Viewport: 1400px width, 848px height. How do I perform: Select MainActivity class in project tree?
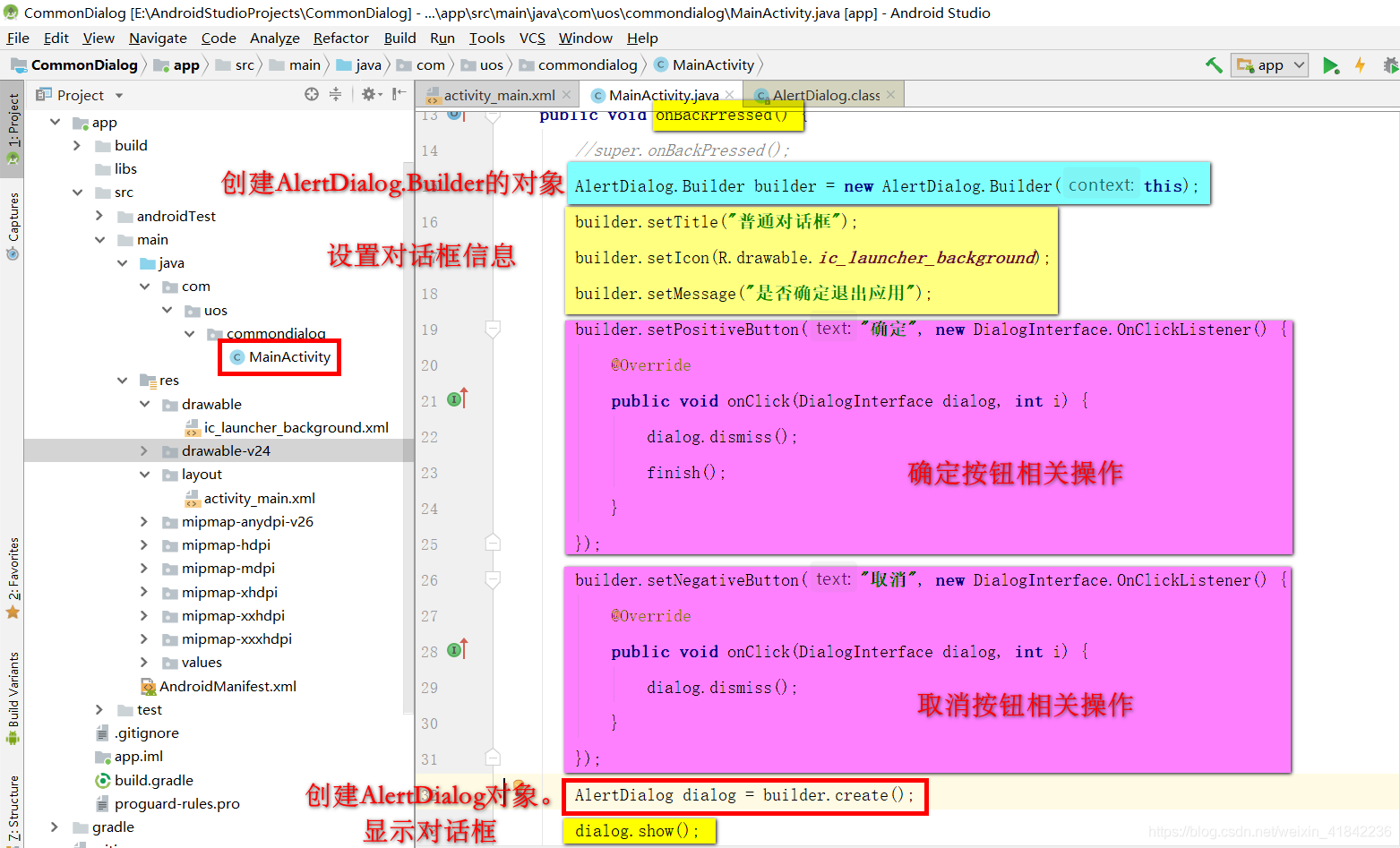click(x=280, y=356)
